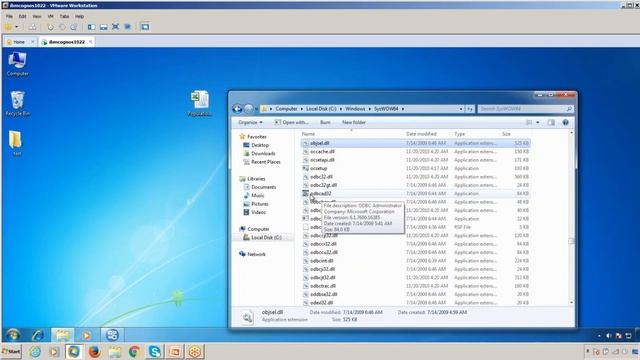The width and height of the screenshot is (640, 360).
Task: Click the New folder toolbar button
Action: click(x=354, y=122)
